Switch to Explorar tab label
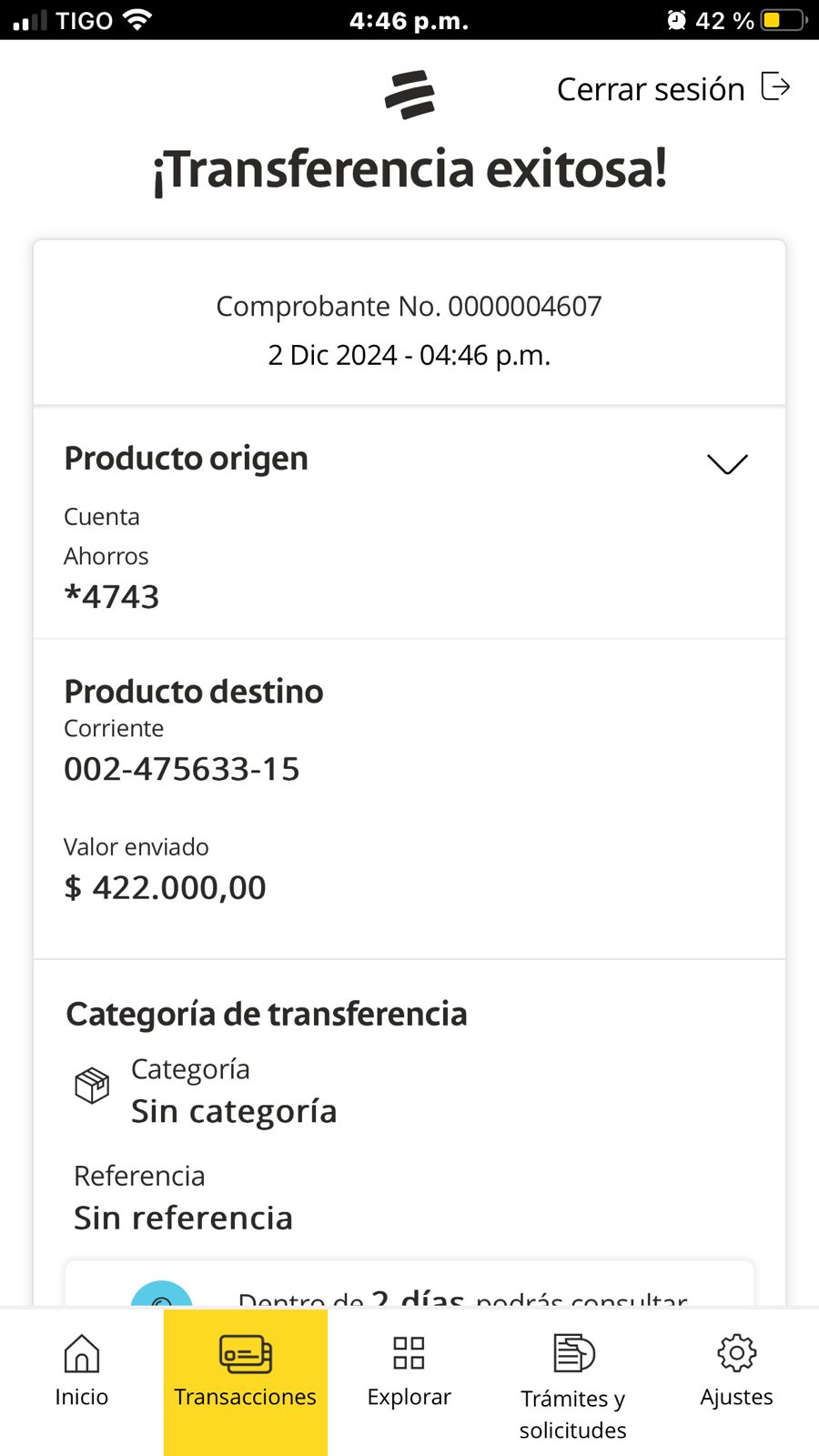This screenshot has height=1456, width=819. coord(409,1397)
